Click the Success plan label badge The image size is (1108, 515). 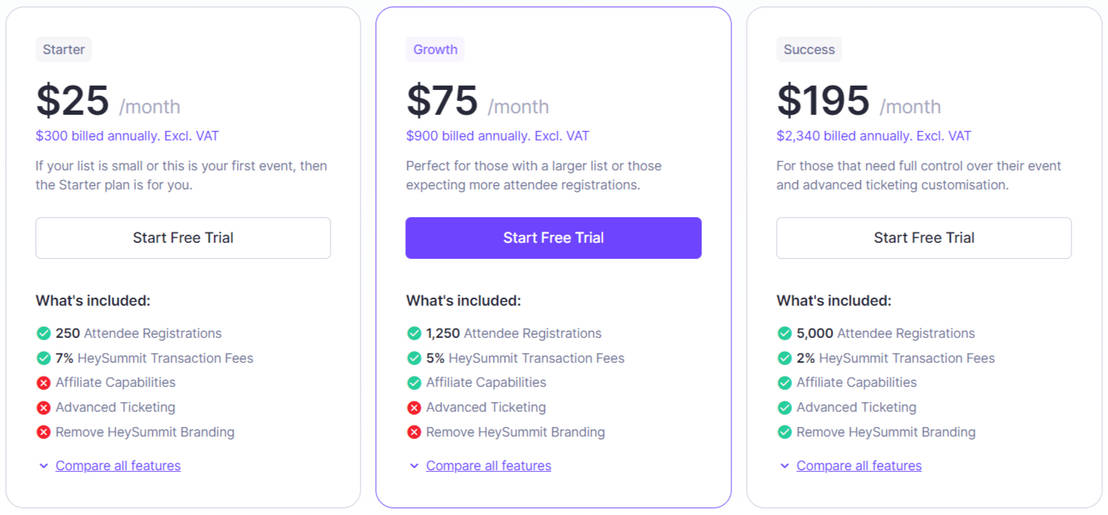click(x=809, y=49)
